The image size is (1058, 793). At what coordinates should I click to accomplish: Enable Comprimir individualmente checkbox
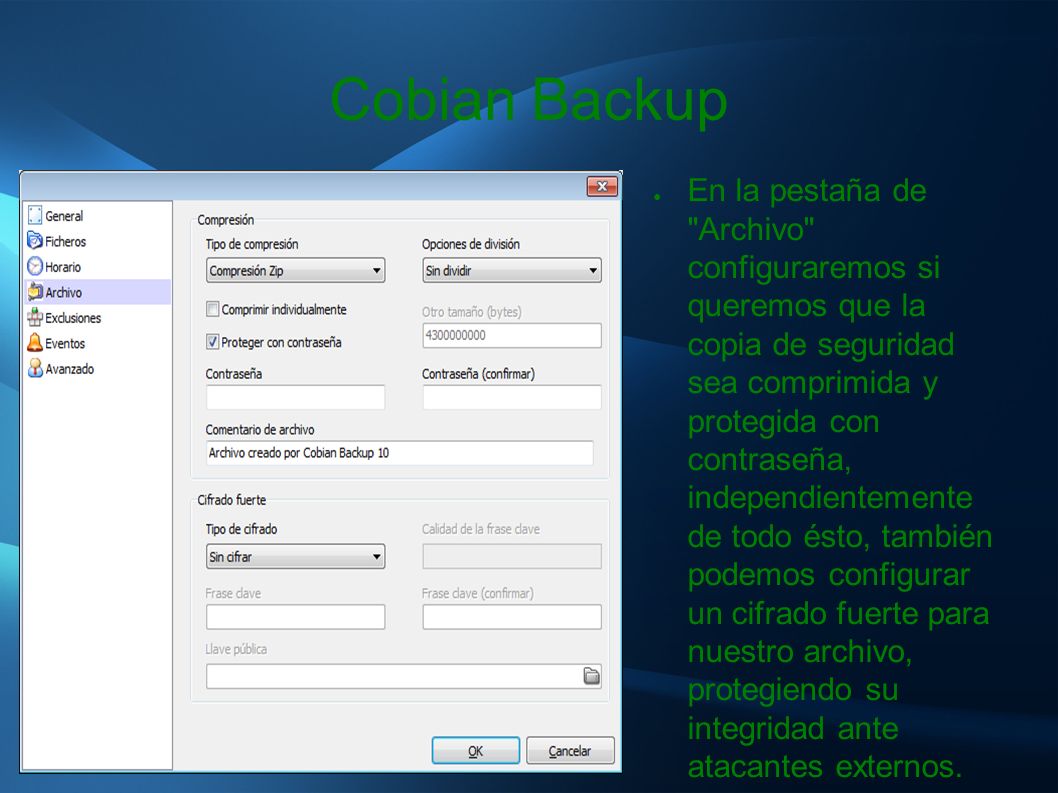click(x=213, y=309)
